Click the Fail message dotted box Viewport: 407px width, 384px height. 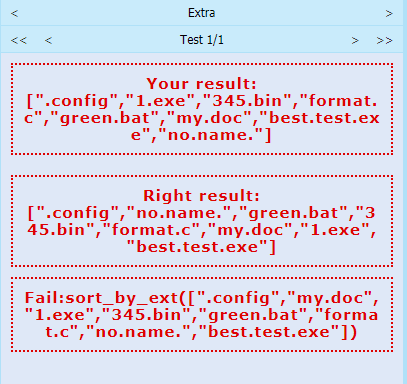click(x=202, y=314)
